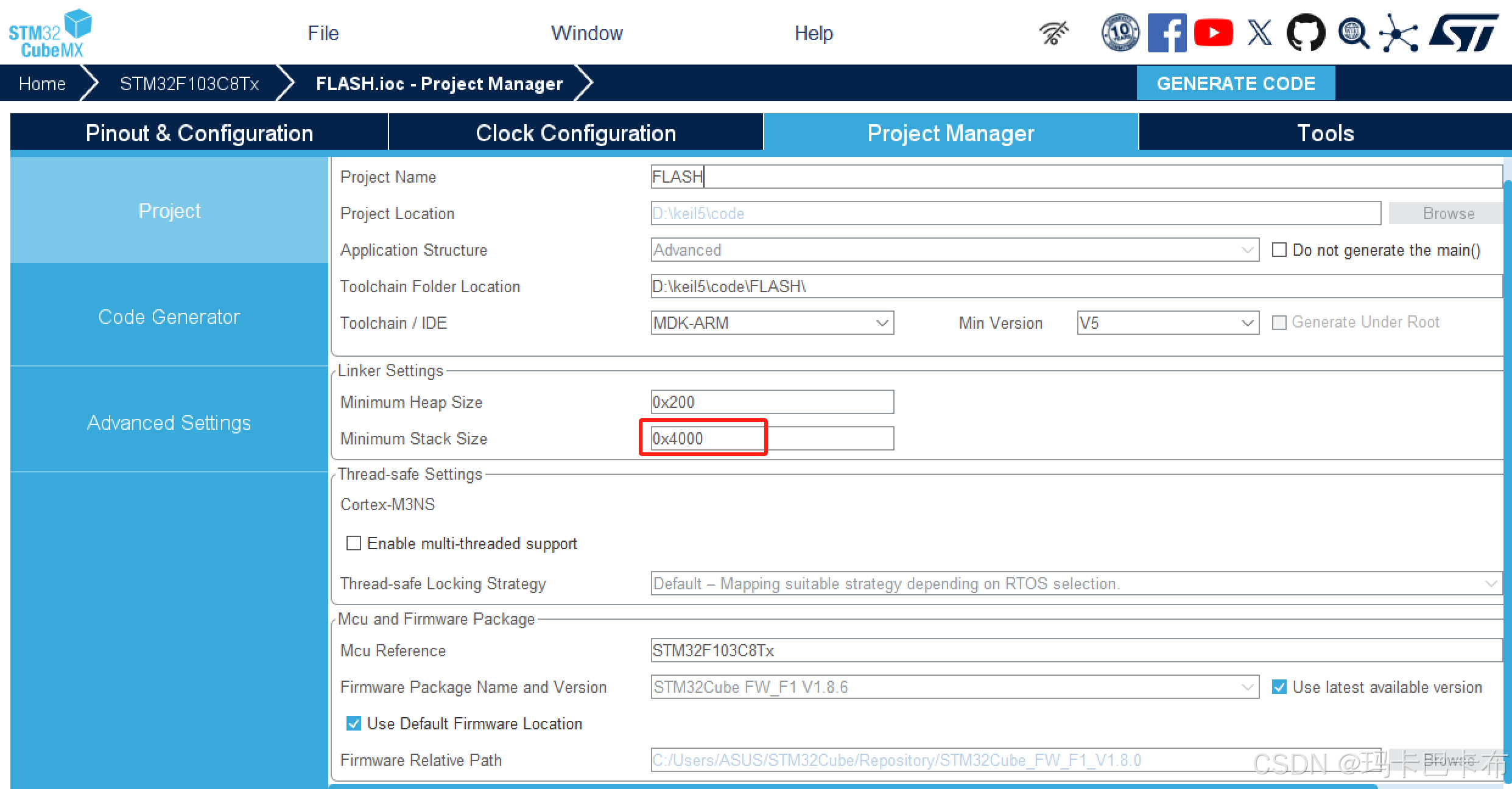Open the X (Twitter) icon link
1512x789 pixels.
[1259, 33]
